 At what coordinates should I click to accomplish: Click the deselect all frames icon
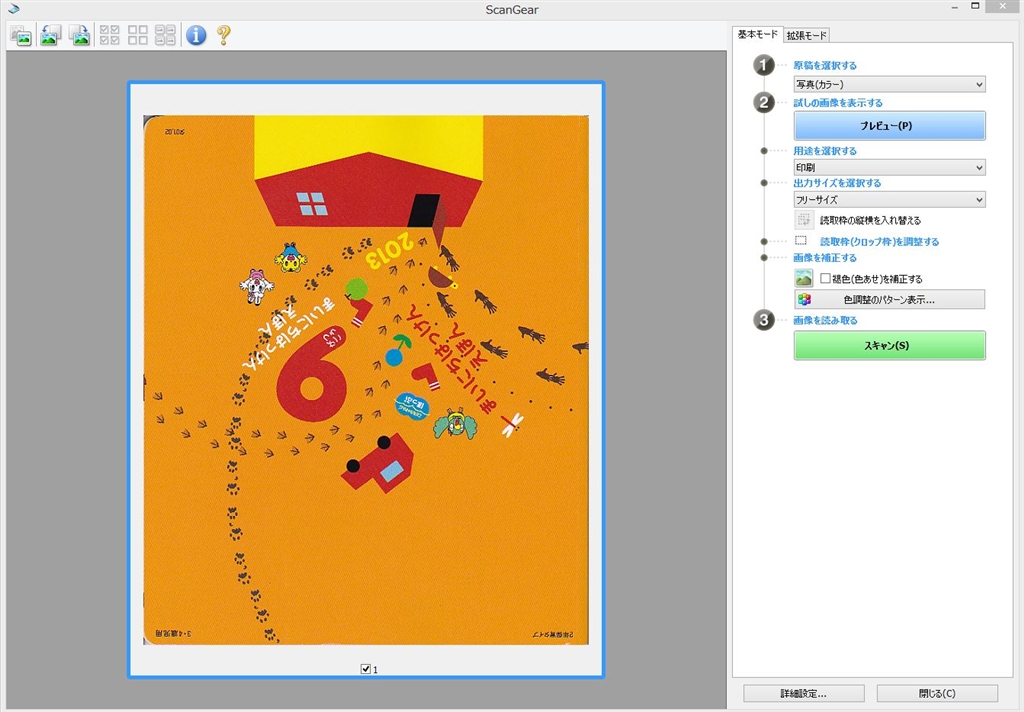(x=138, y=35)
